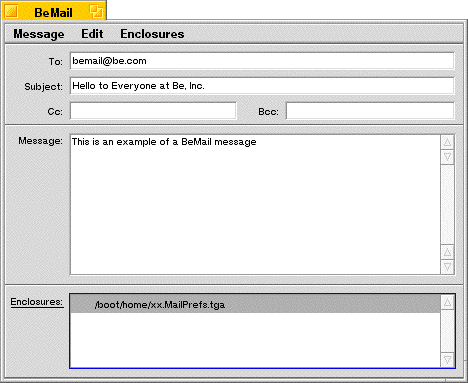Click the top up arrow of Message scrollbar
The image size is (468, 383).
pyautogui.click(x=447, y=142)
